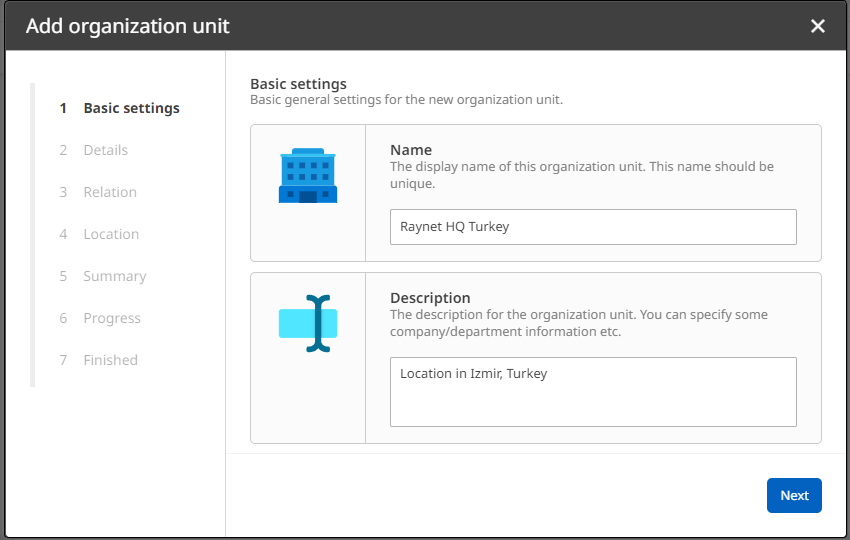Click the helper text about company/department information
Image resolution: width=850 pixels, height=540 pixels.
click(578, 323)
